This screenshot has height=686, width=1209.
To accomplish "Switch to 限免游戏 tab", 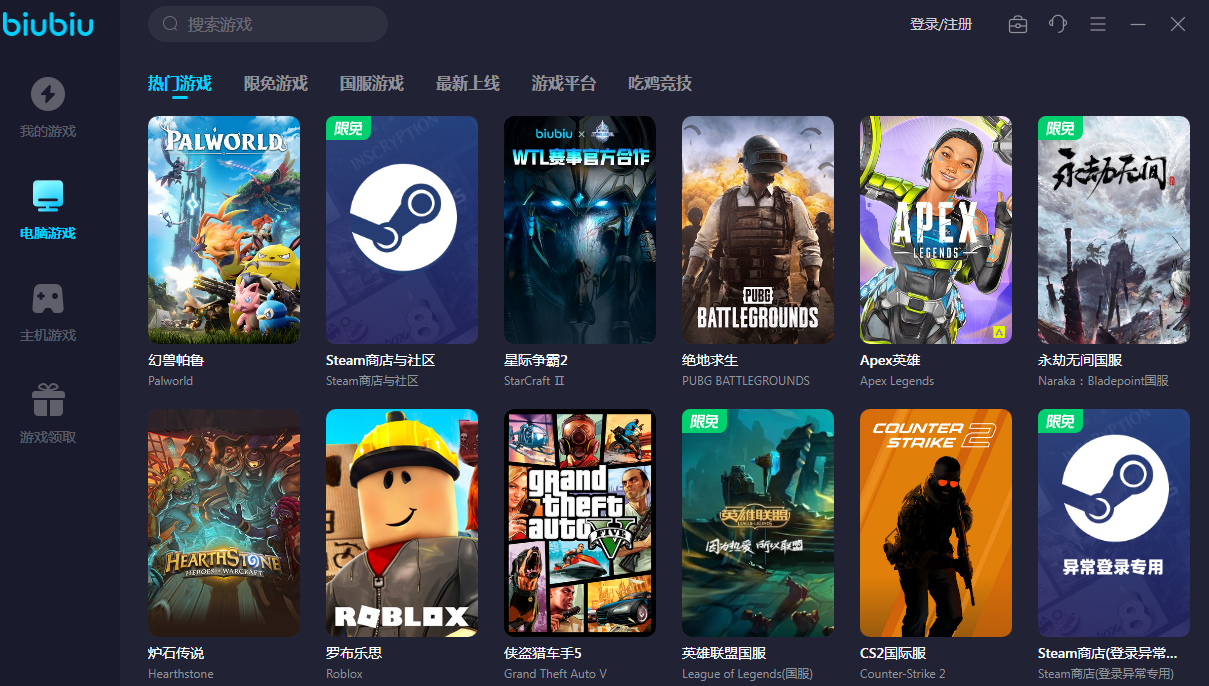I will tap(276, 83).
